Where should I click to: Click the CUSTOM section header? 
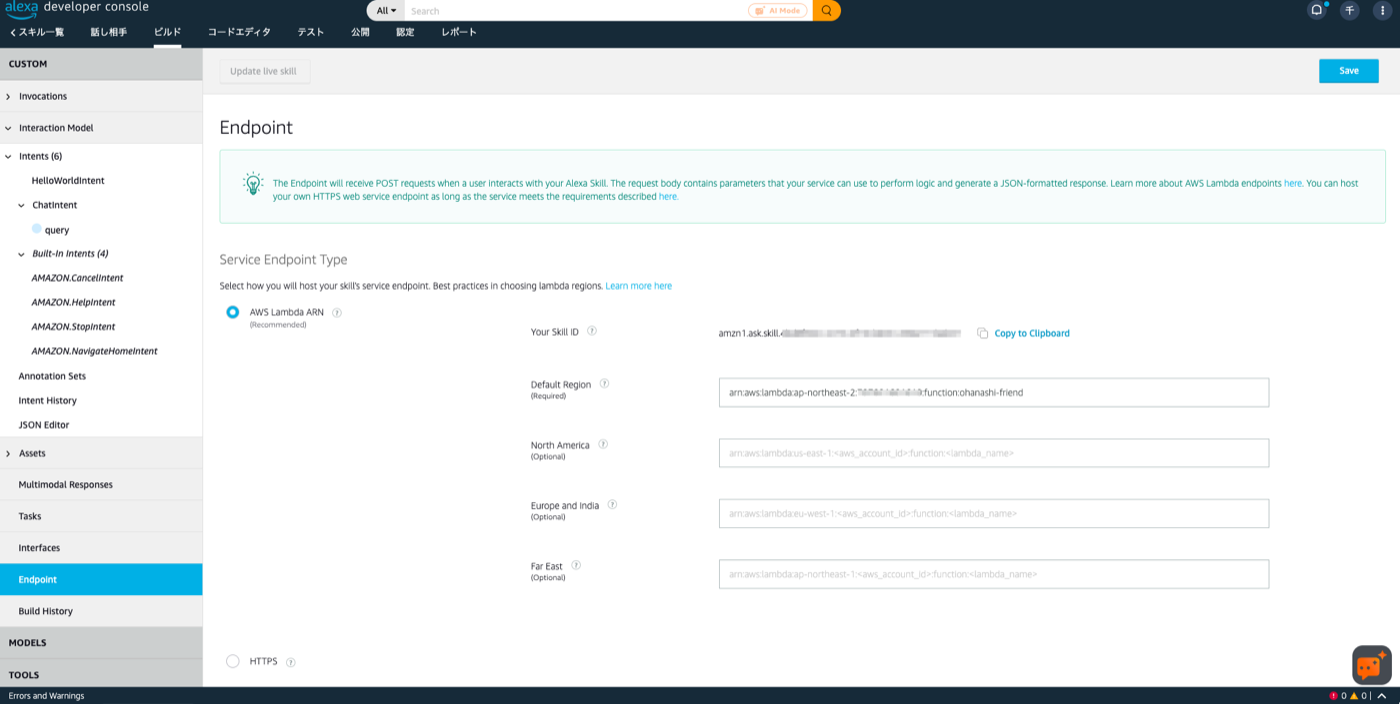coord(101,64)
